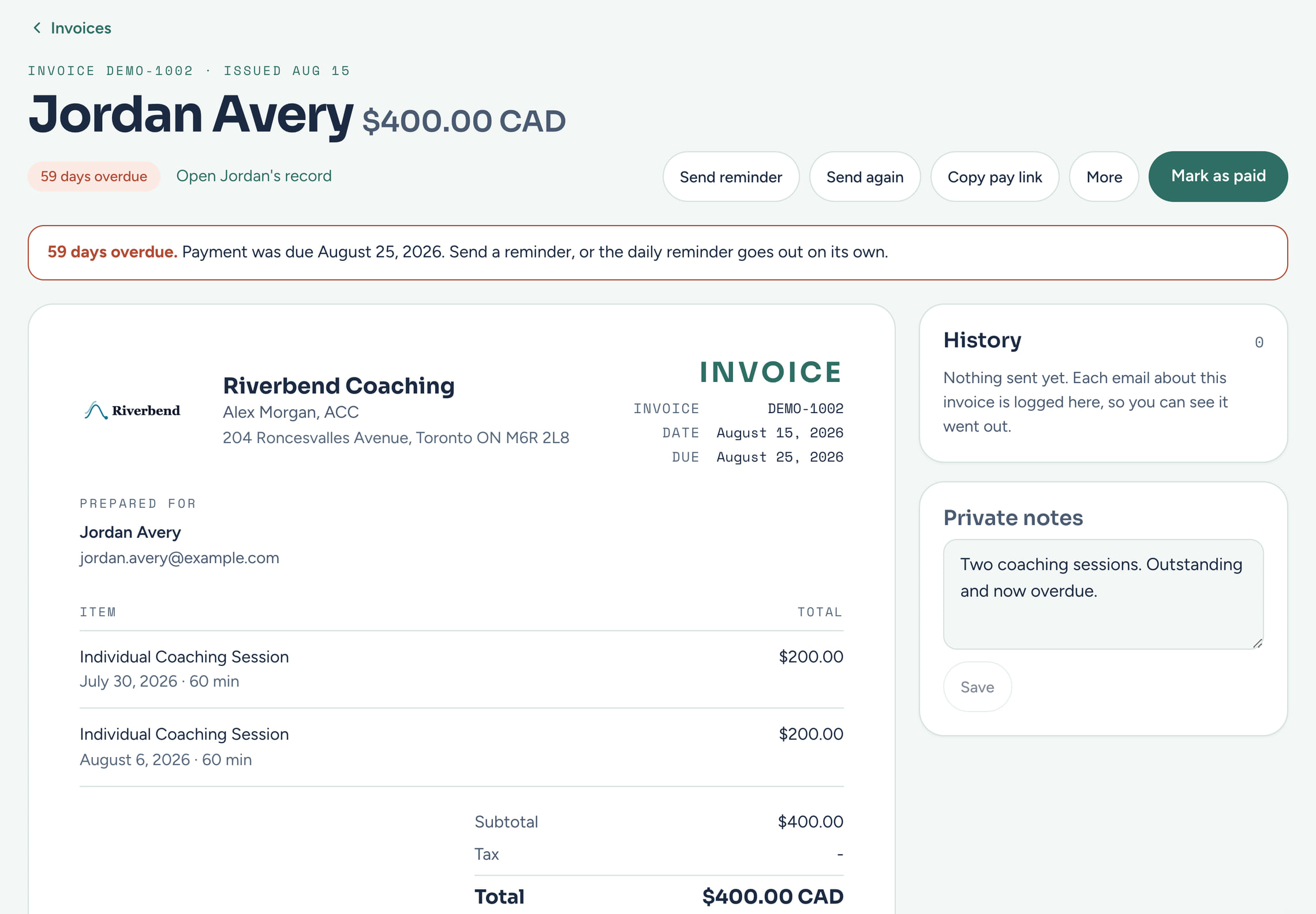The width and height of the screenshot is (1316, 914).
Task: Click the 204 Roncesvalles Avenue address
Action: [x=396, y=438]
